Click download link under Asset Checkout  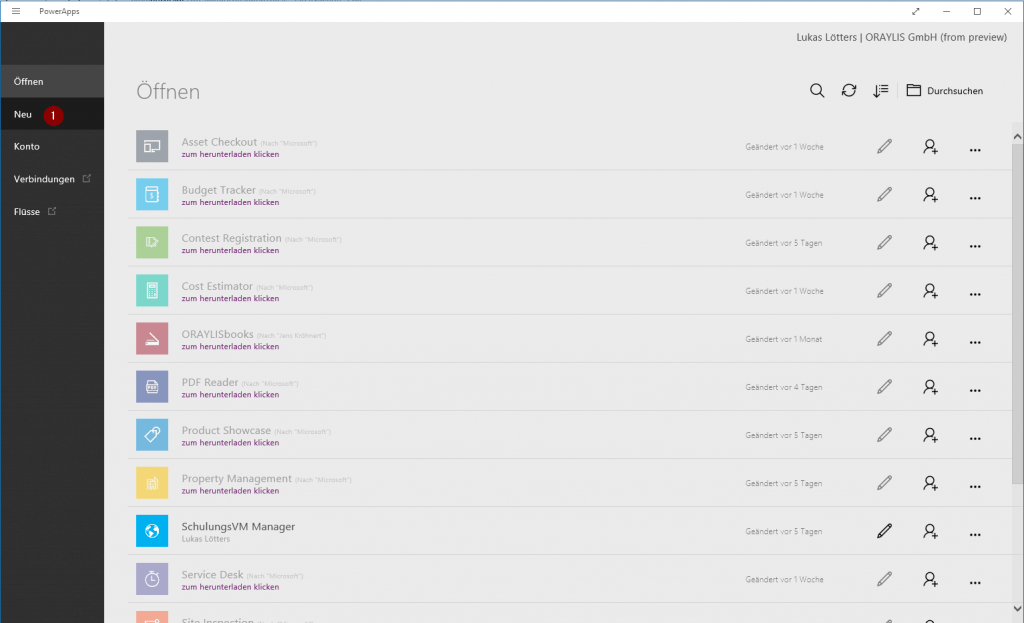pyautogui.click(x=230, y=155)
